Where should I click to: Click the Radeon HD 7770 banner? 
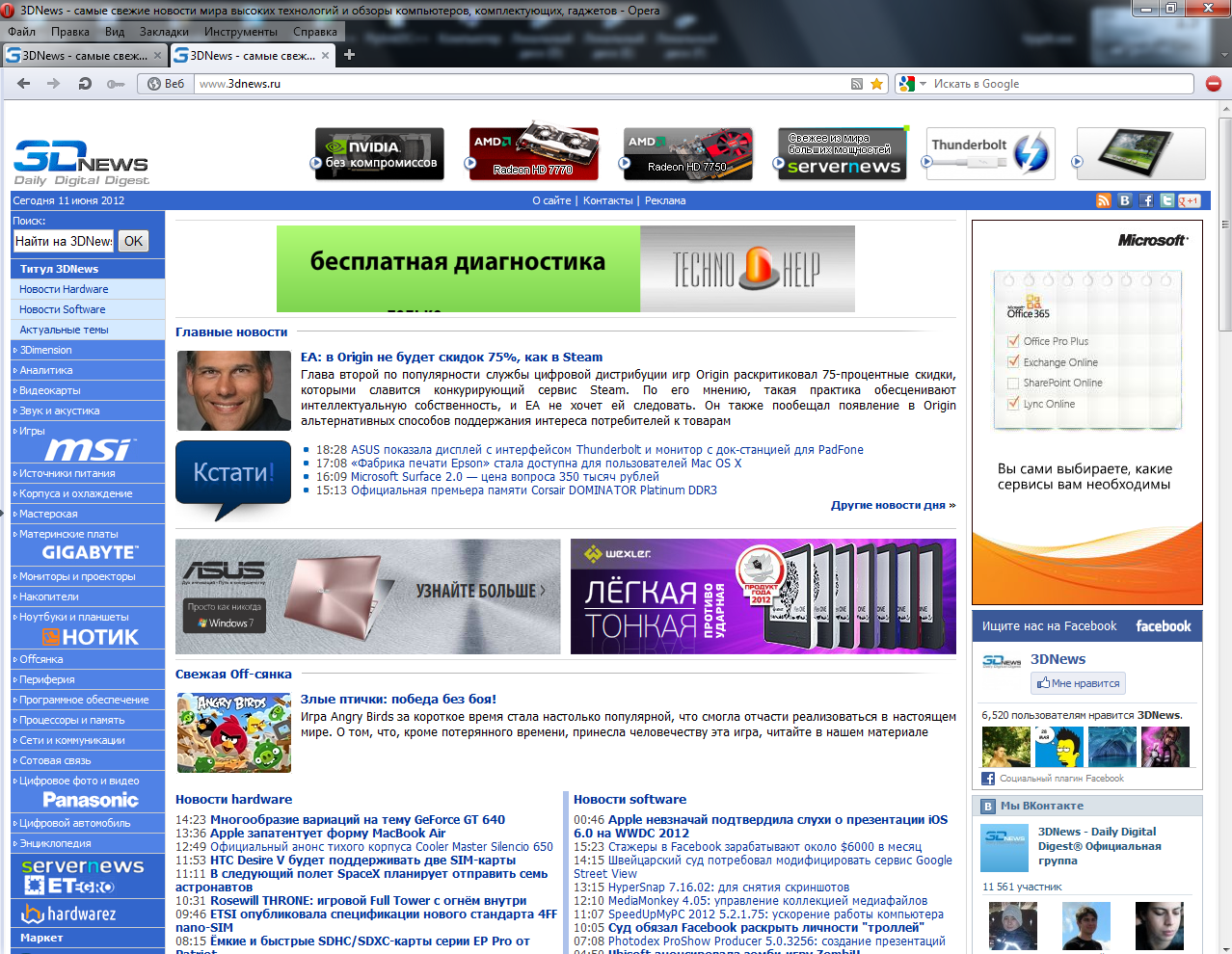(x=533, y=151)
